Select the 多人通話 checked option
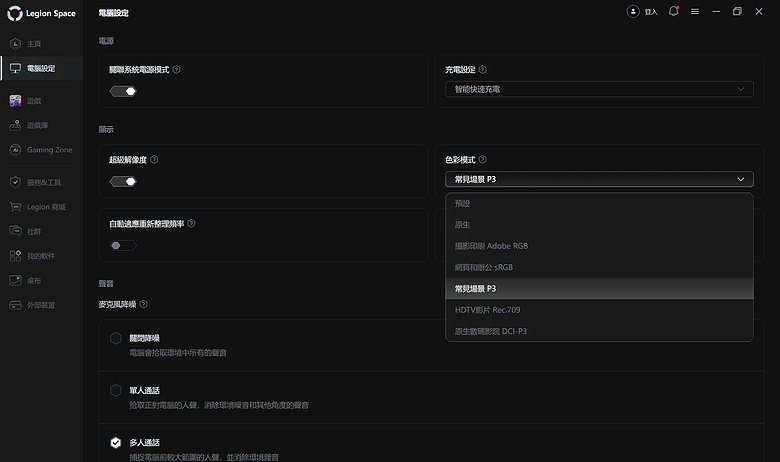The image size is (780, 462). pos(115,443)
